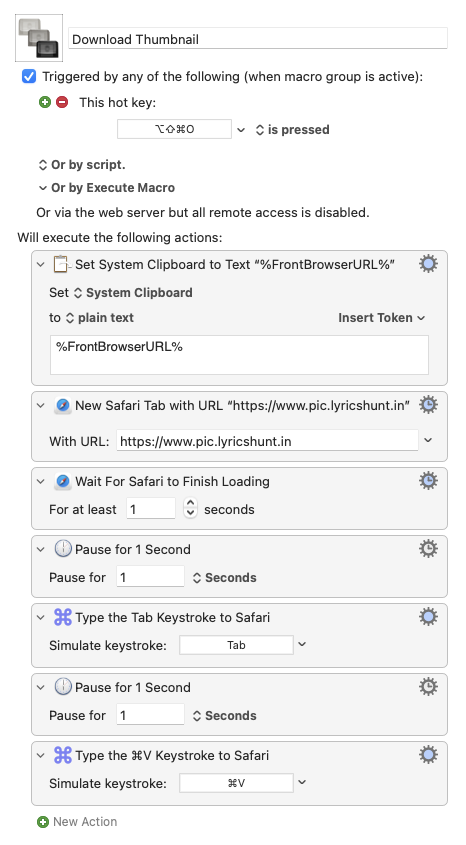The width and height of the screenshot is (466, 845).
Task: Open the Insert Token dropdown
Action: [x=381, y=318]
